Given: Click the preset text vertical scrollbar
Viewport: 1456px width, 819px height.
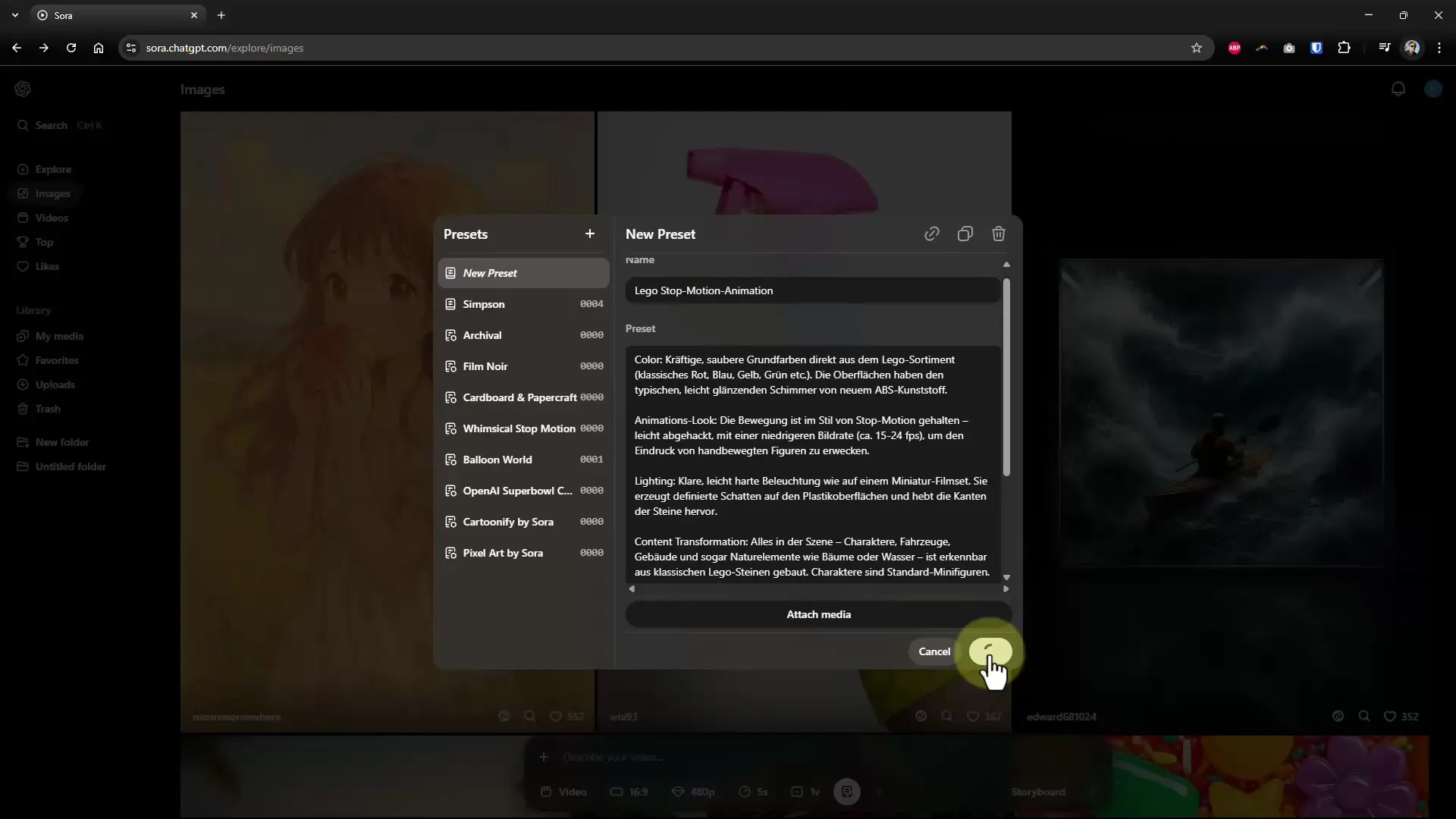Looking at the screenshot, I should pos(1006,378).
